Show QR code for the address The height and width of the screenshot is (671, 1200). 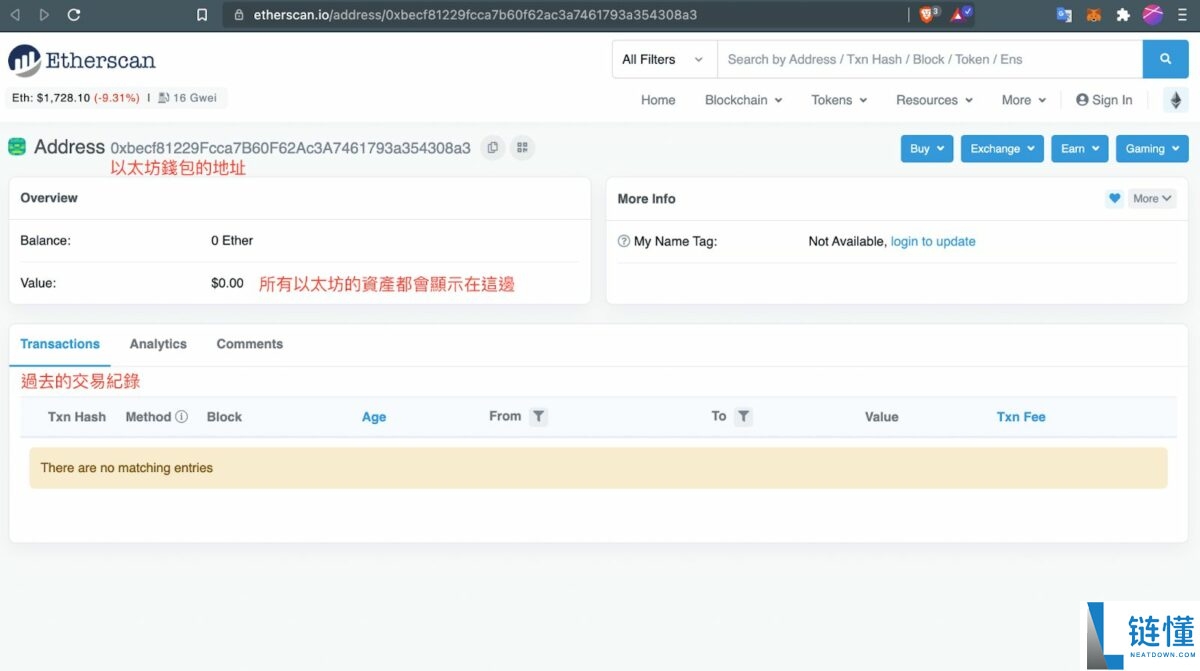(522, 147)
